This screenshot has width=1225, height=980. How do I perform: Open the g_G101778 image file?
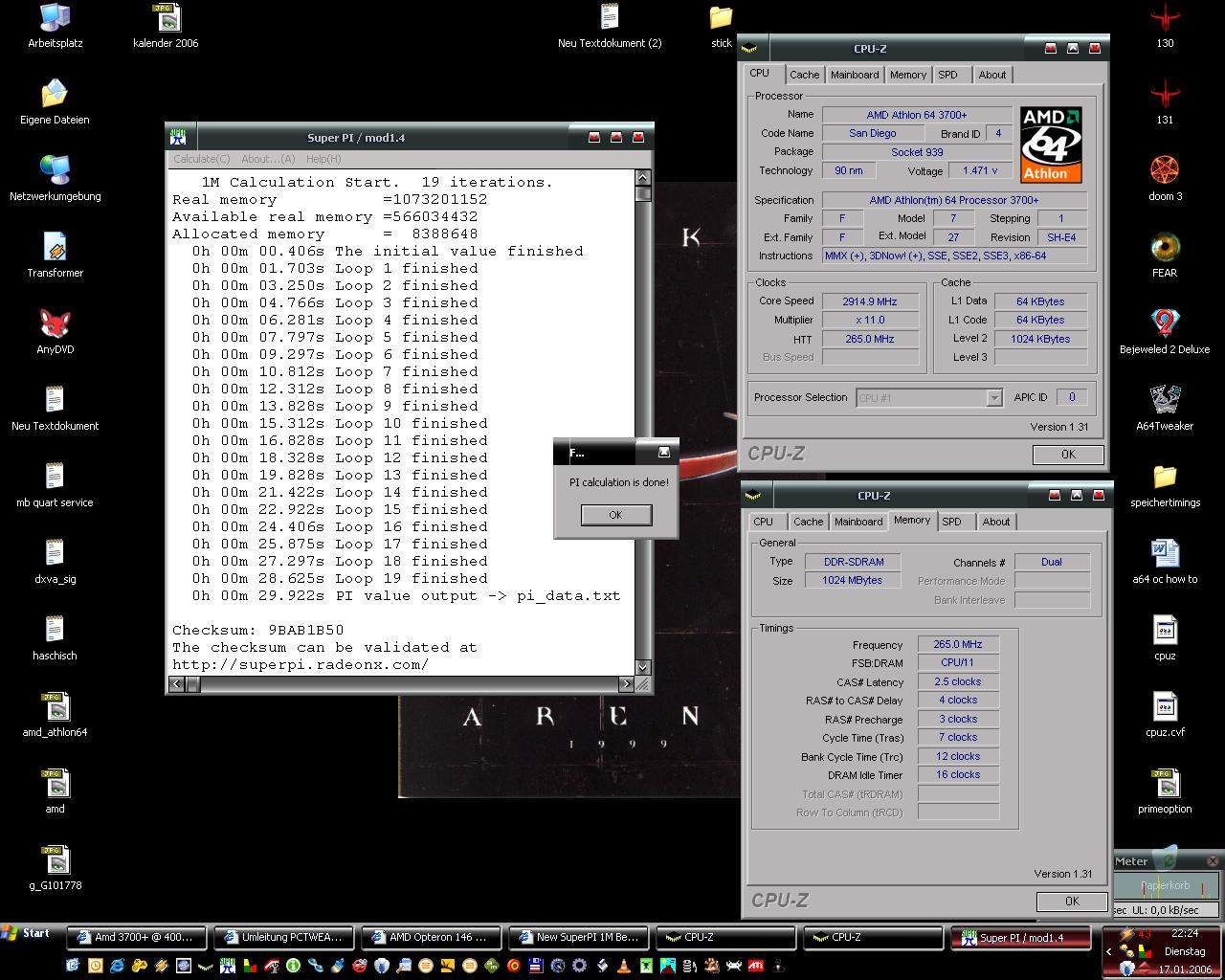[55, 868]
